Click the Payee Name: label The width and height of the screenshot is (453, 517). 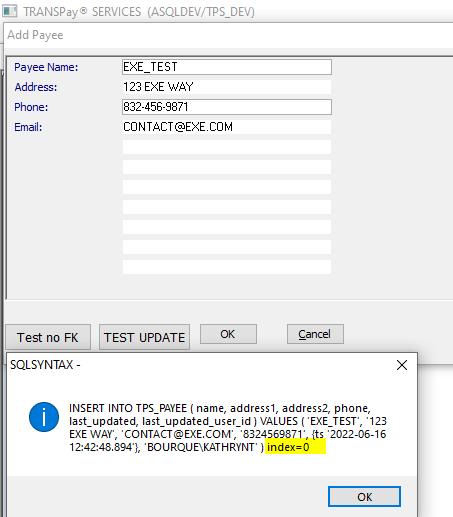pos(46,67)
